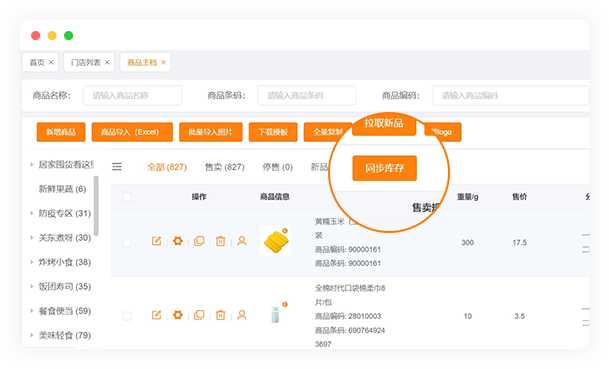Screen dimensions: 609x369
Task: Select 新鲜果蔬 (6) category
Action: (62, 189)
